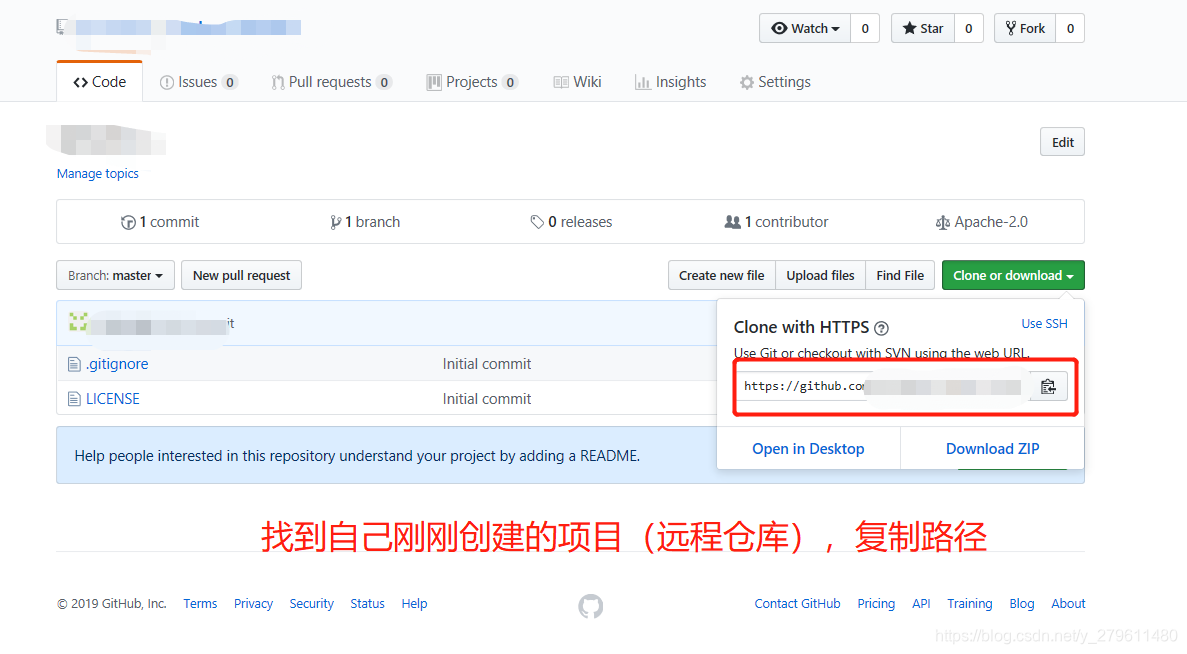1187x654 pixels.
Task: Click Upload files button
Action: pos(820,276)
